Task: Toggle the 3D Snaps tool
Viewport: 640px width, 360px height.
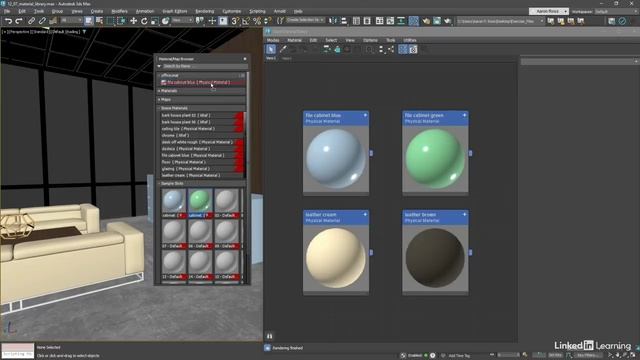Action: tap(235, 21)
